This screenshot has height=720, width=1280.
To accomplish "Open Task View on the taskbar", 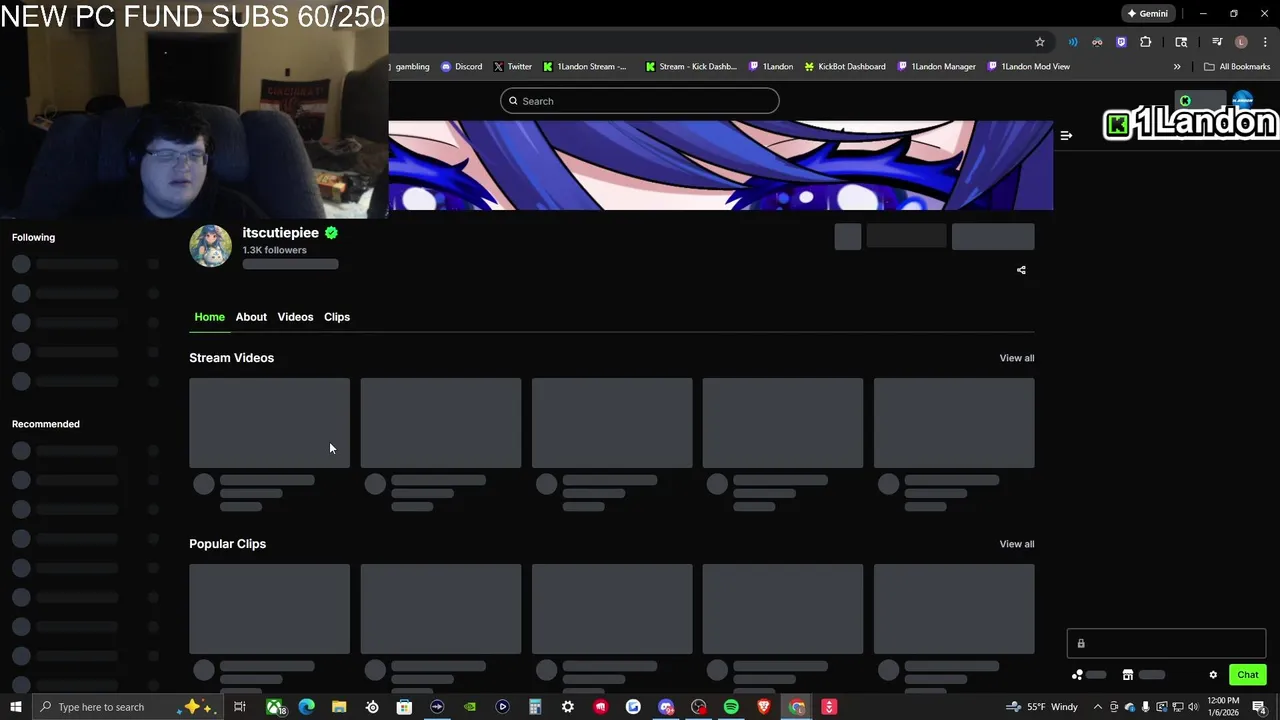I will [x=240, y=707].
